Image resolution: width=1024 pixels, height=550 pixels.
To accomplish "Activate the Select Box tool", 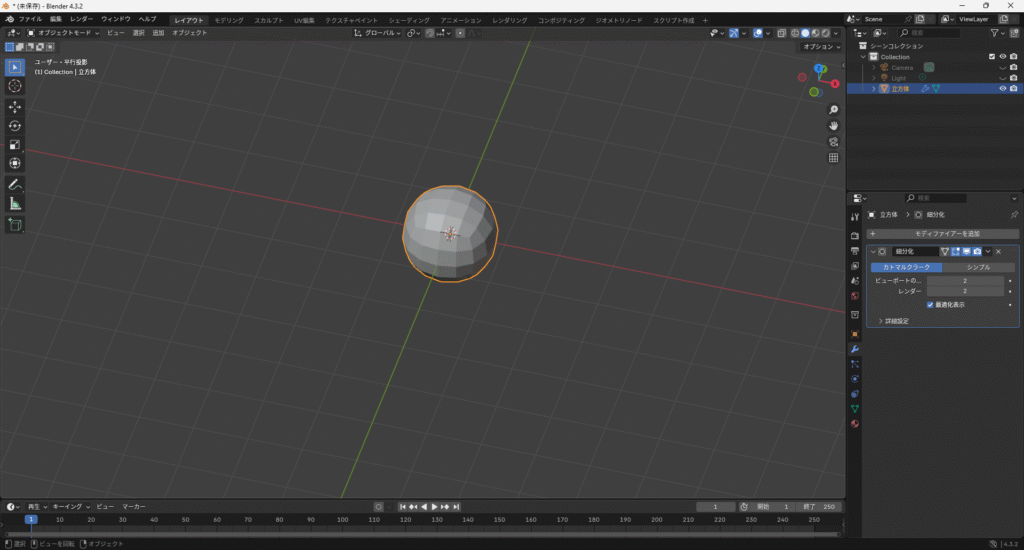I will [x=14, y=67].
